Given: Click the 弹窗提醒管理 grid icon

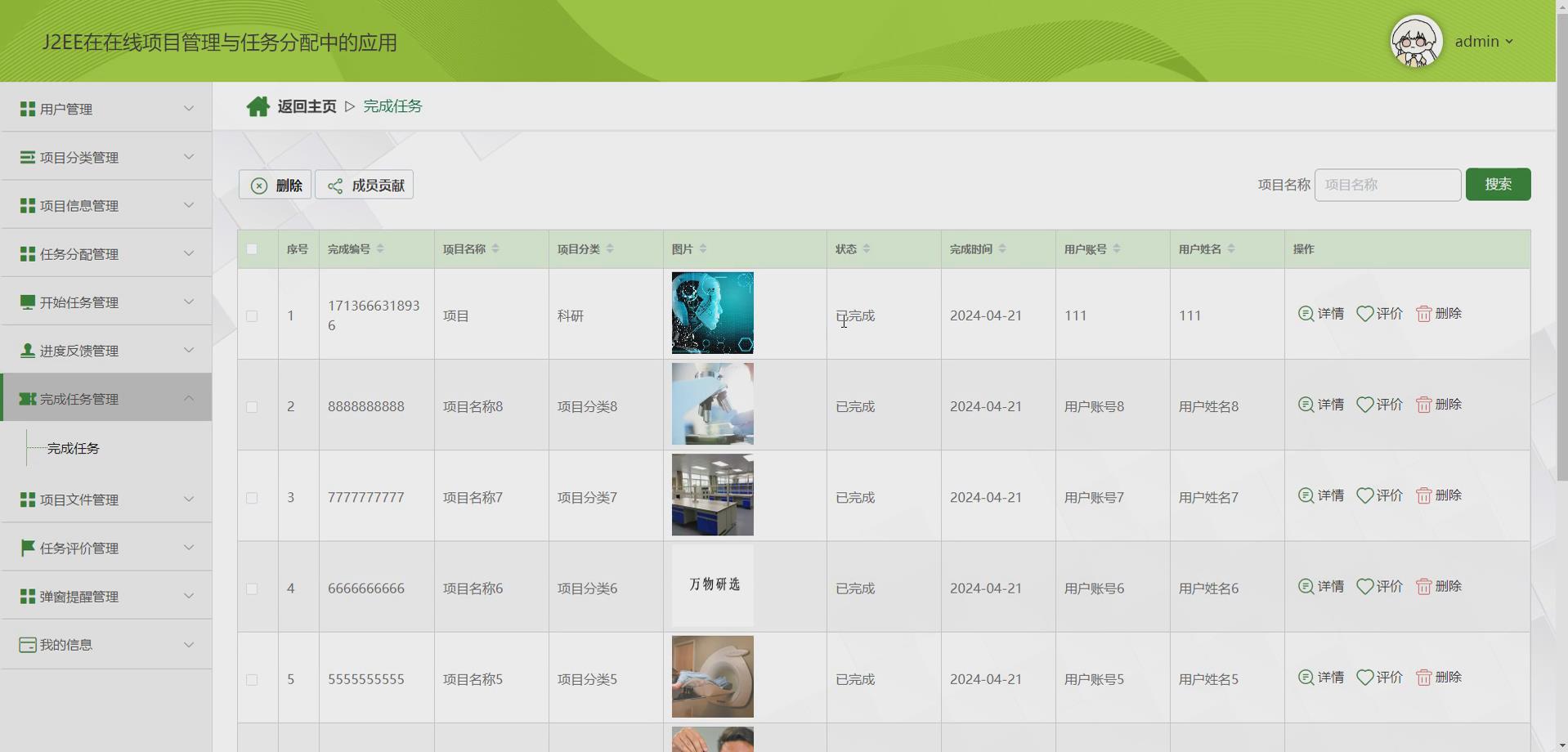Looking at the screenshot, I should [28, 597].
